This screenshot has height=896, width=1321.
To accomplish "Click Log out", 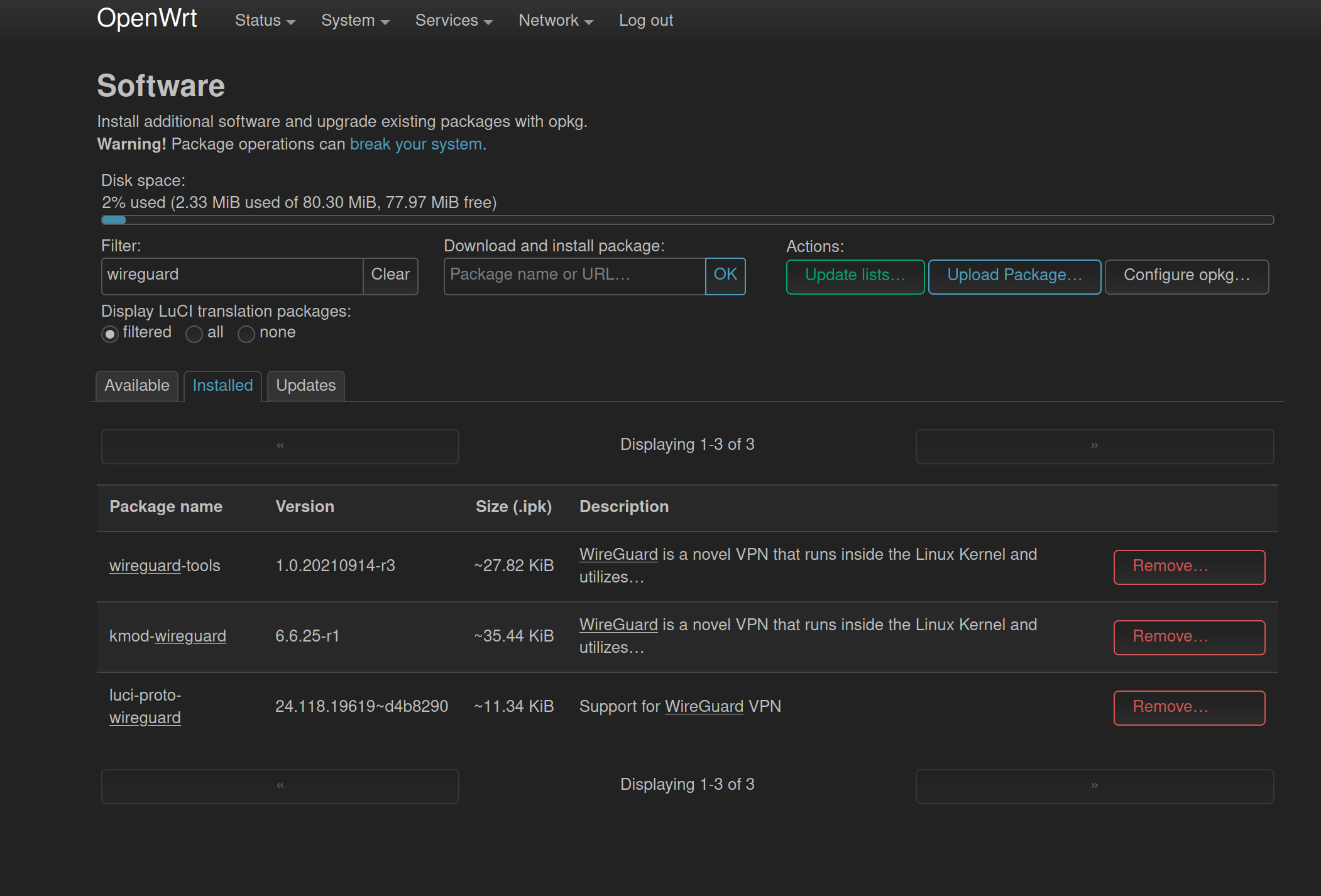I will [x=646, y=21].
